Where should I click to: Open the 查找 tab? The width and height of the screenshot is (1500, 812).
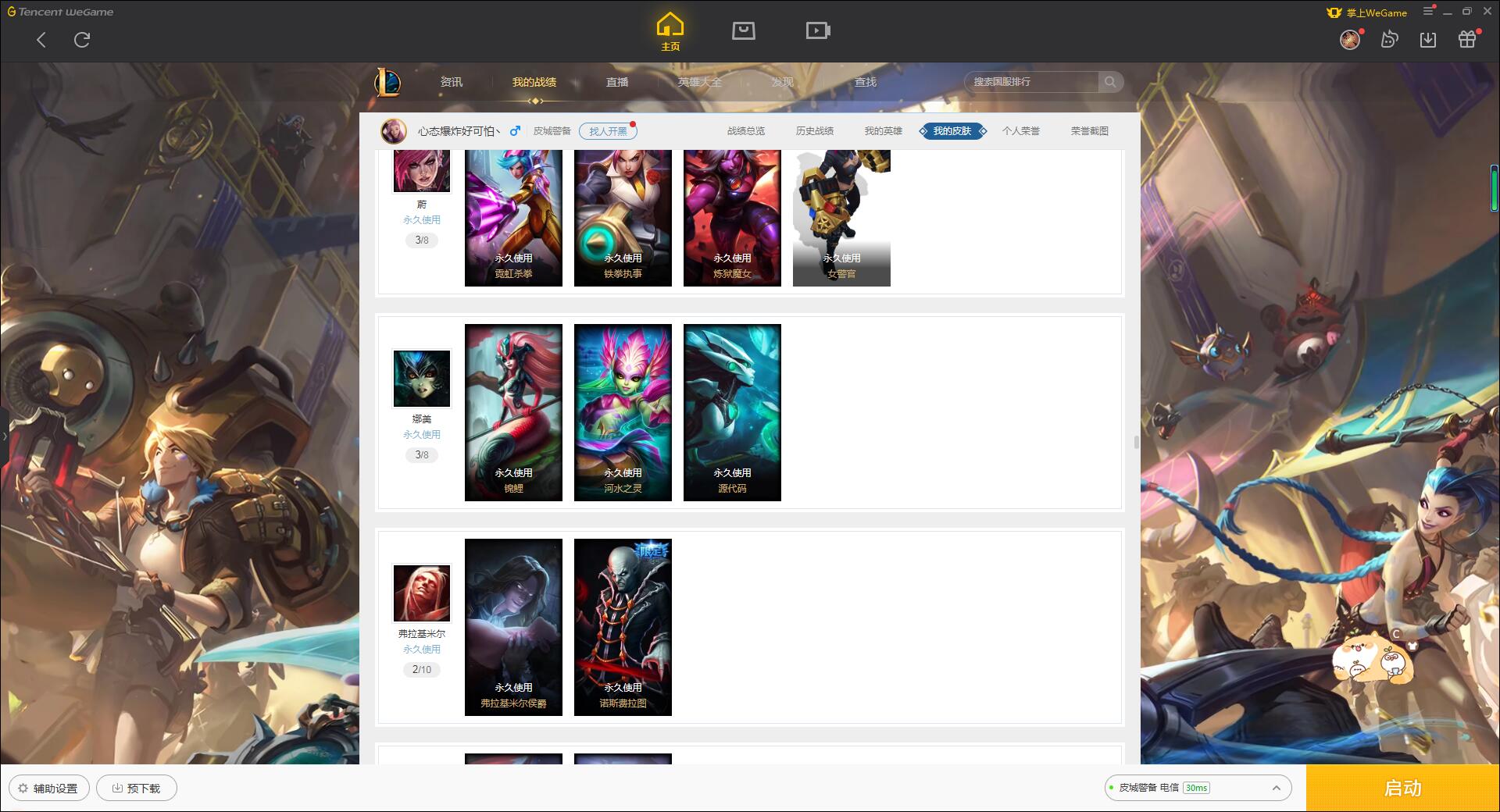click(866, 82)
